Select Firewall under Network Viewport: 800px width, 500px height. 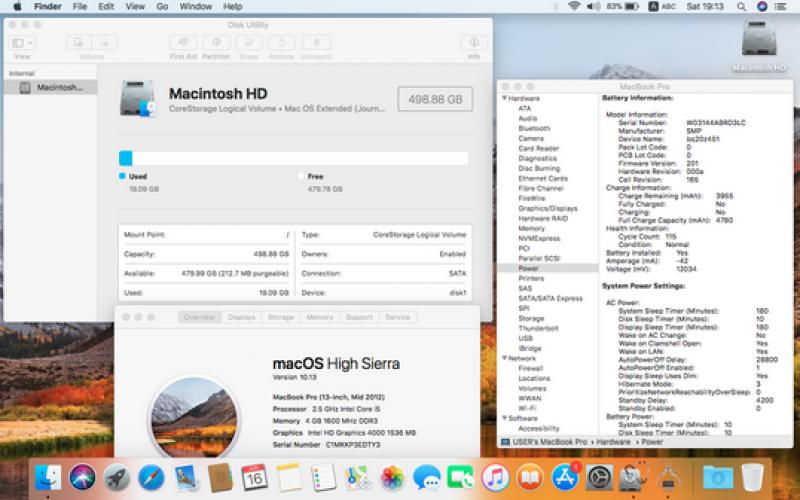point(531,368)
